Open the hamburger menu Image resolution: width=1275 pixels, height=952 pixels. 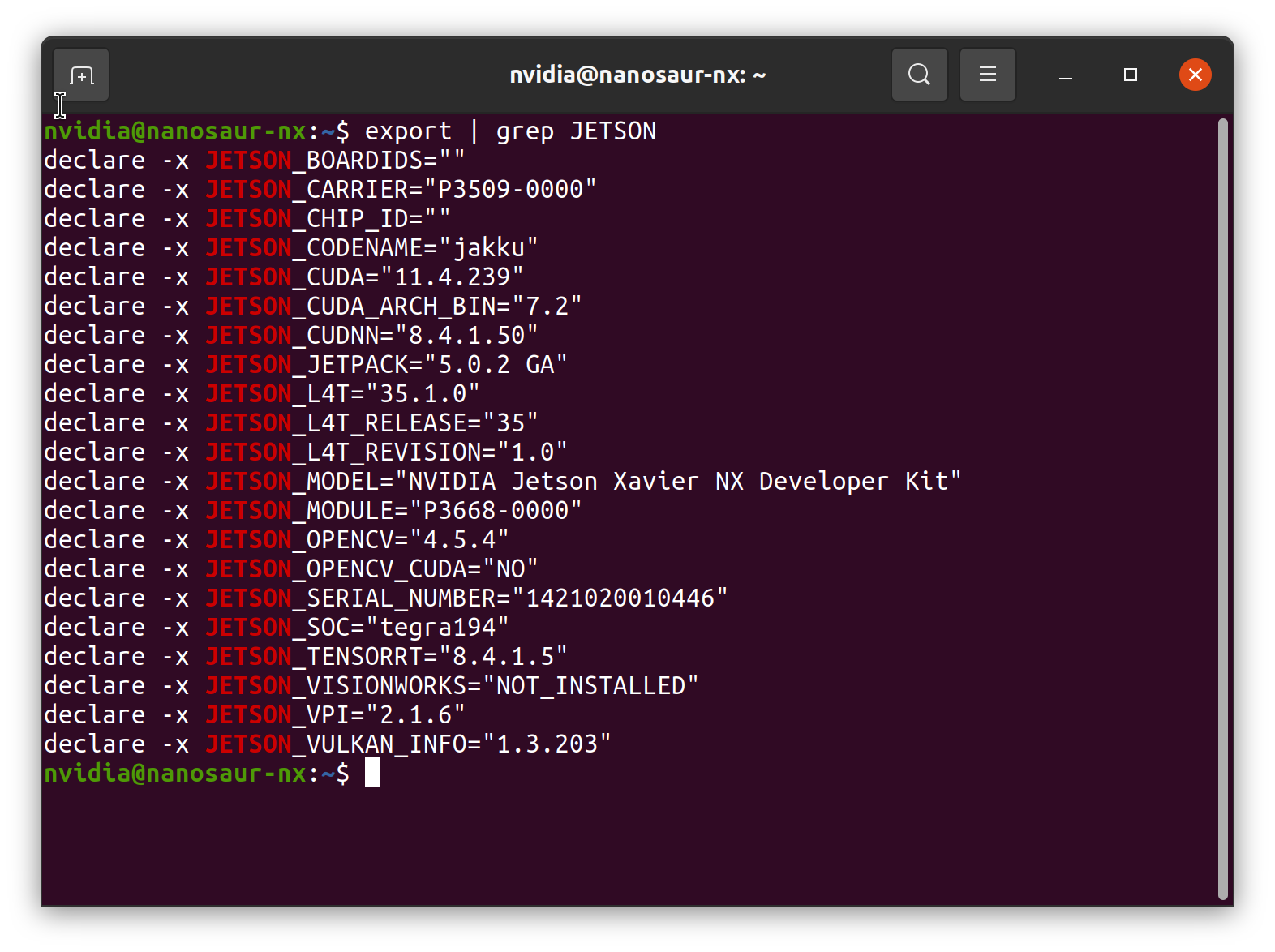tap(987, 75)
